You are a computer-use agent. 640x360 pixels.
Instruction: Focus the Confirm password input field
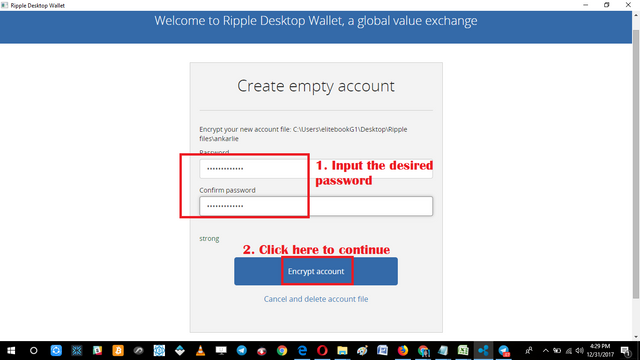coord(316,206)
